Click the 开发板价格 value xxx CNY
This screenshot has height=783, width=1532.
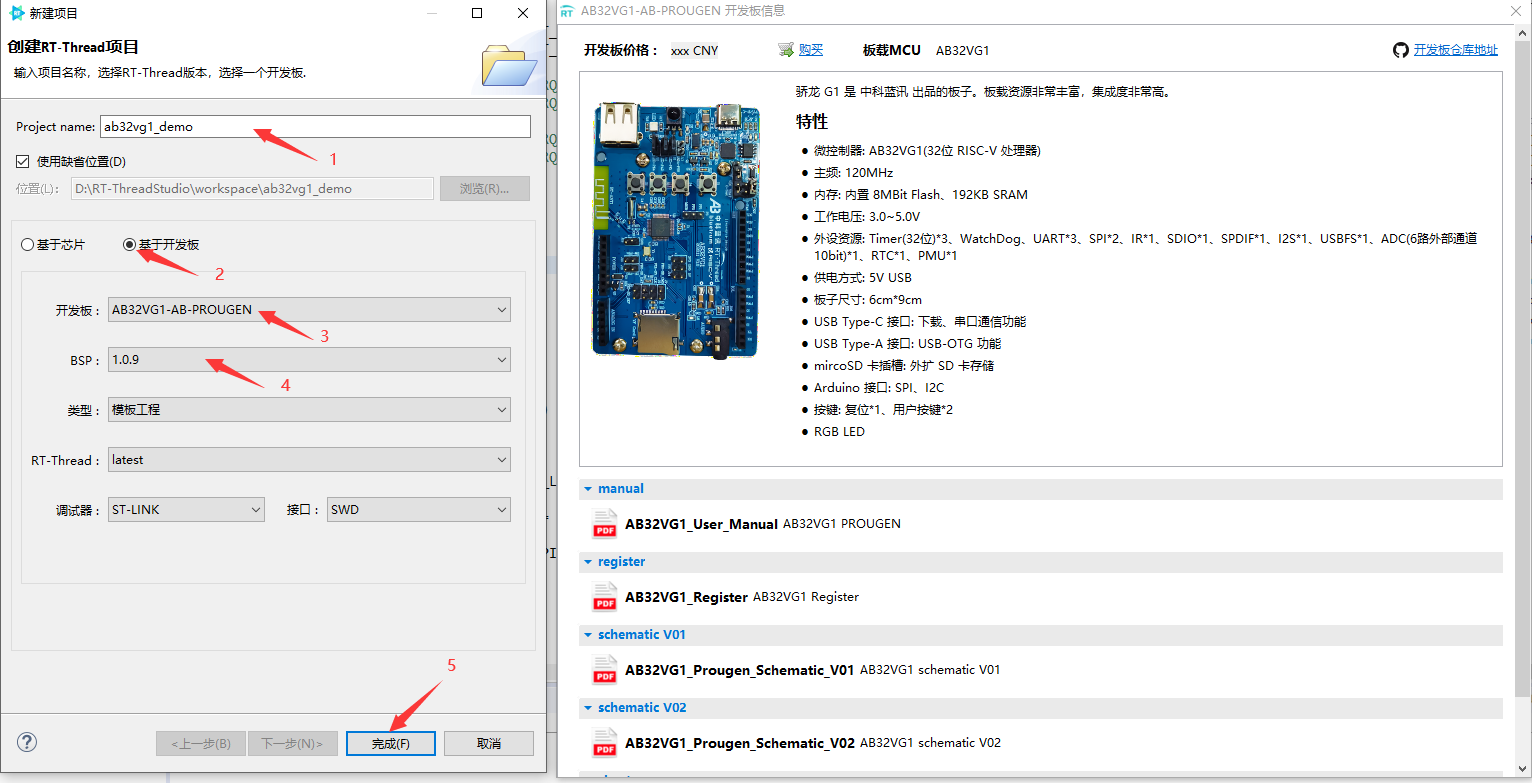tap(694, 50)
